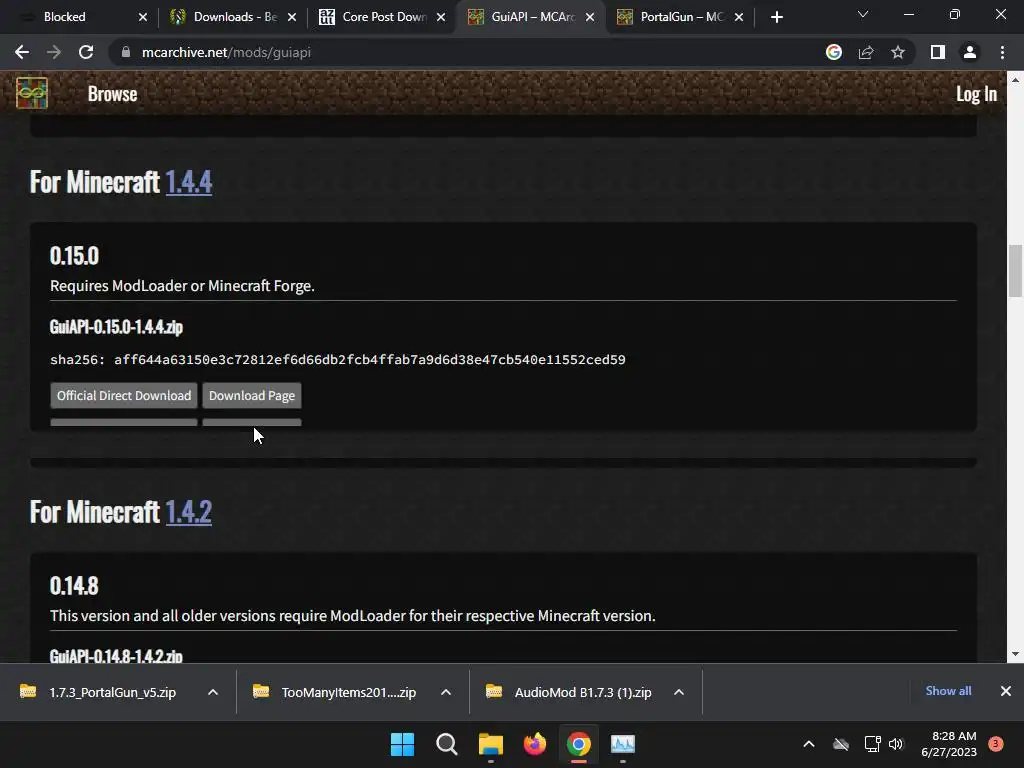
Task: Open network settings tray icon
Action: [x=872, y=744]
